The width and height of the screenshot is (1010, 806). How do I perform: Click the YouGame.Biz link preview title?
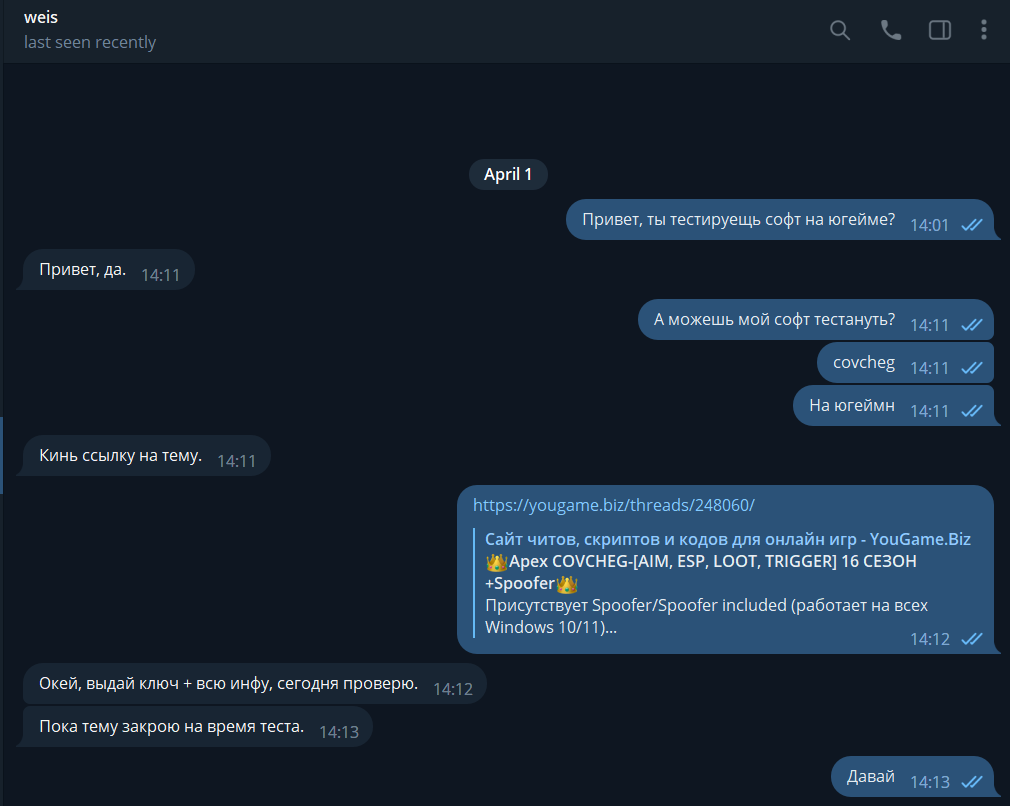click(x=727, y=539)
